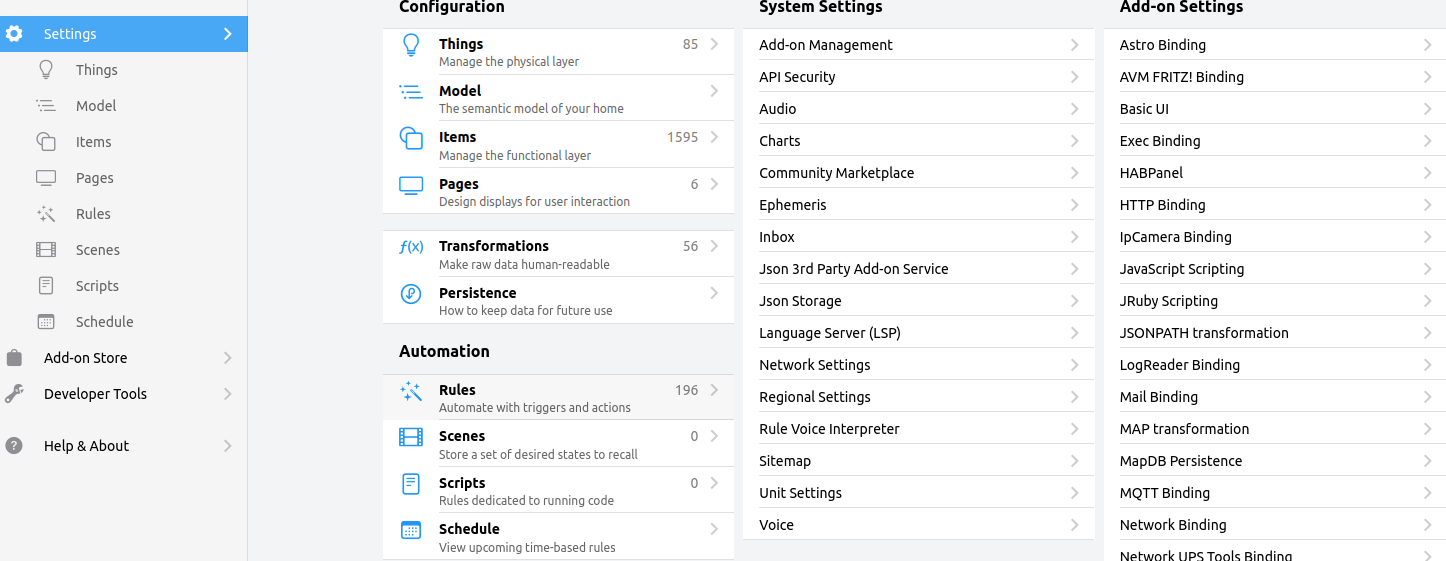1446x561 pixels.
Task: Click the Scenes film icon under Automation
Action: 411,437
